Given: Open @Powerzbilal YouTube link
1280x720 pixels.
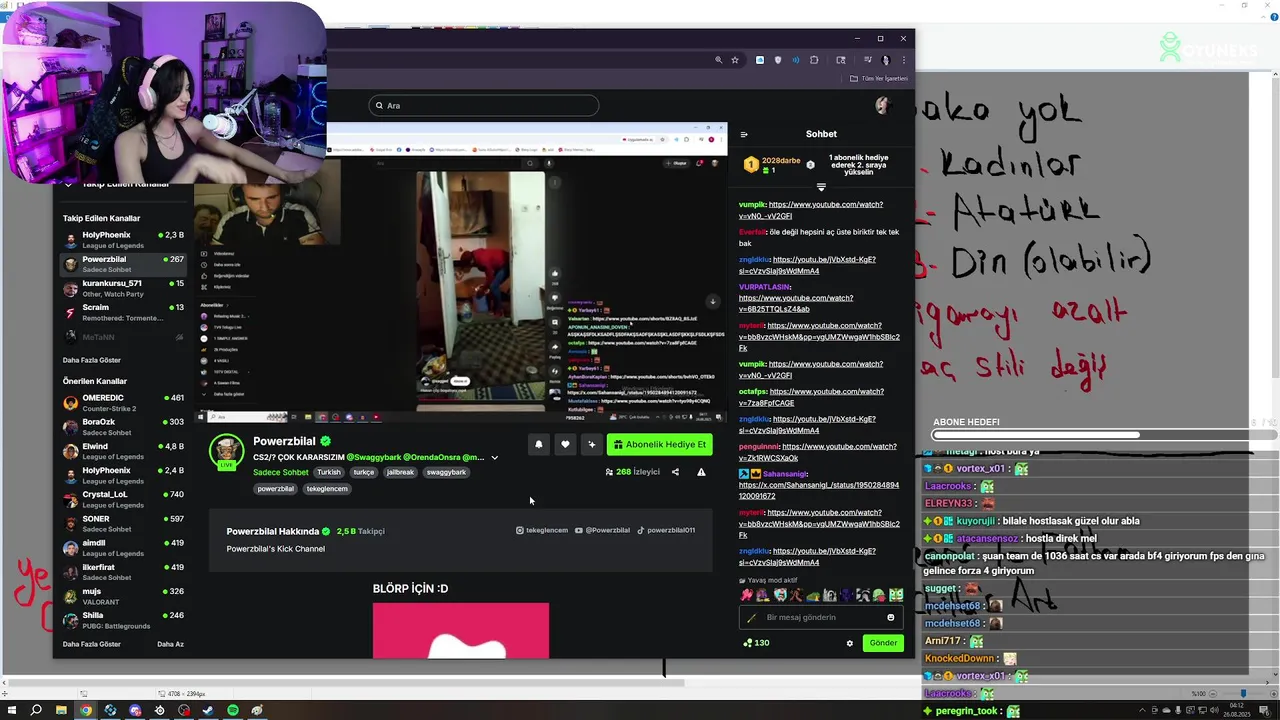Looking at the screenshot, I should [x=603, y=530].
